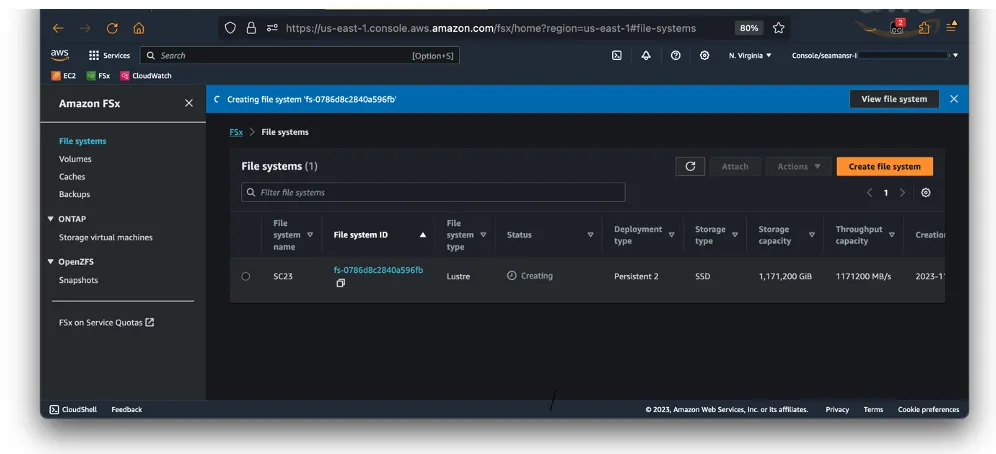Open Backups in side navigation
Viewport: 996px width, 454px height.
(74, 194)
